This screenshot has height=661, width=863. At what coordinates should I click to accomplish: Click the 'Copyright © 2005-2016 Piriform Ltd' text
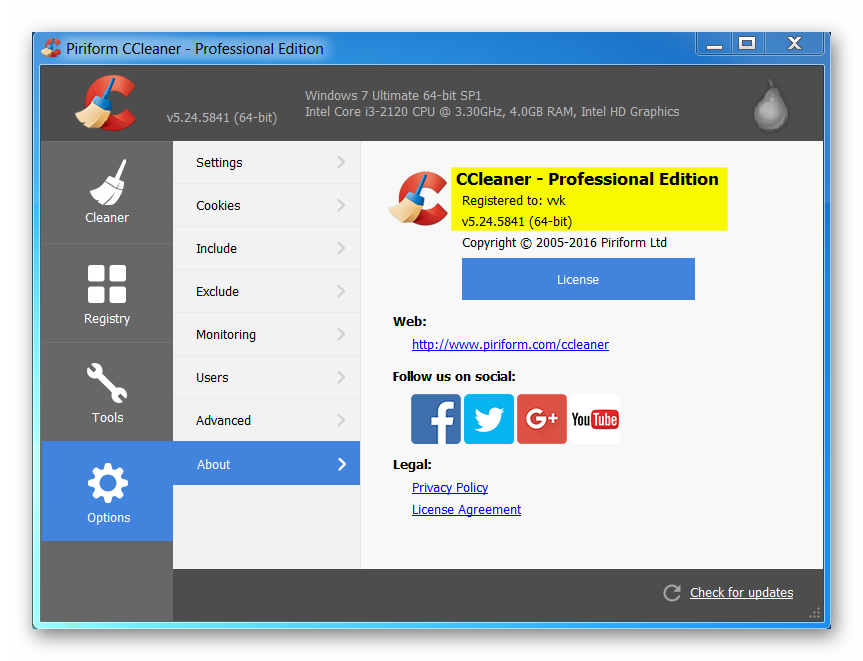coord(564,243)
